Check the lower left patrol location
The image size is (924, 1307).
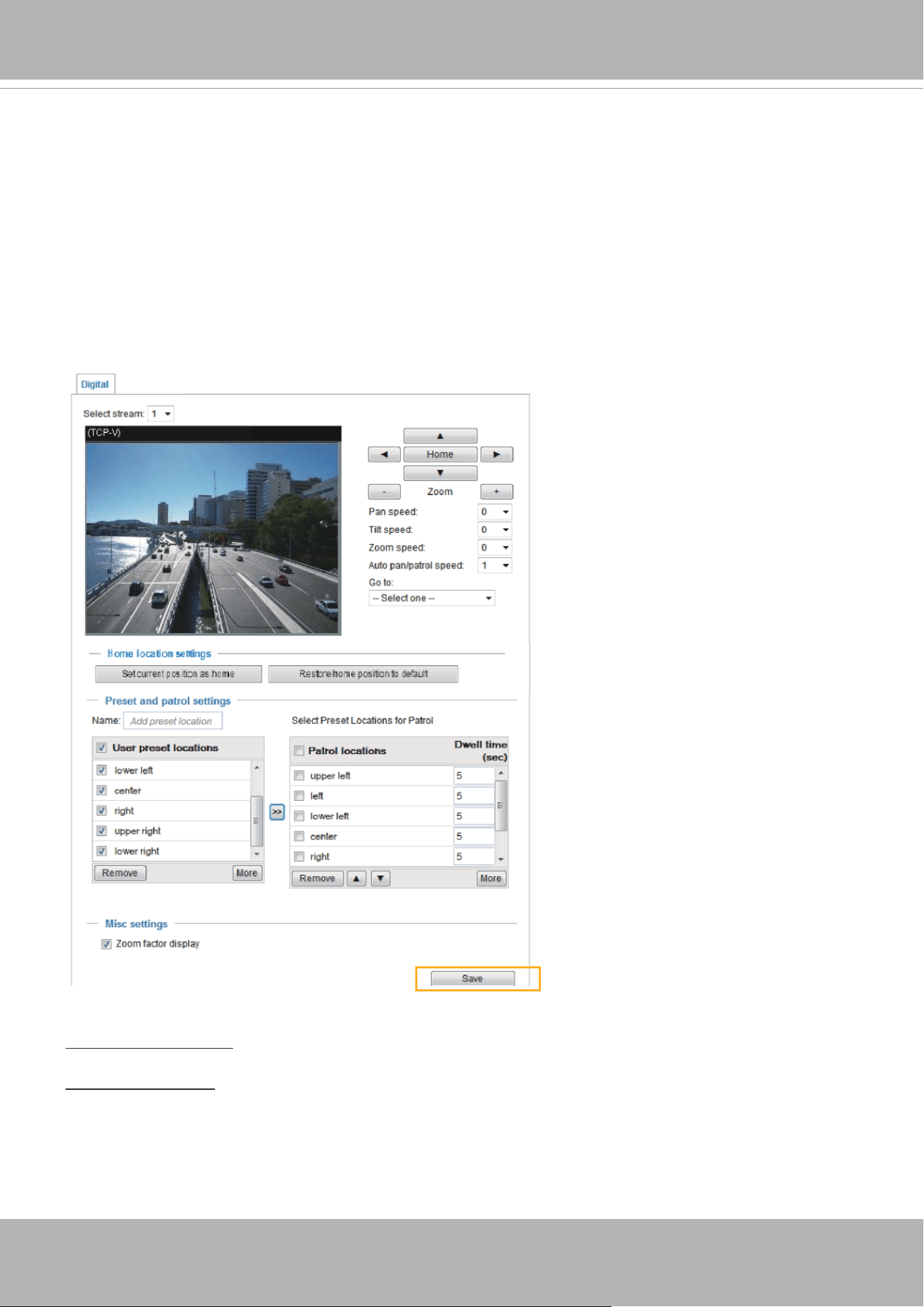point(299,816)
